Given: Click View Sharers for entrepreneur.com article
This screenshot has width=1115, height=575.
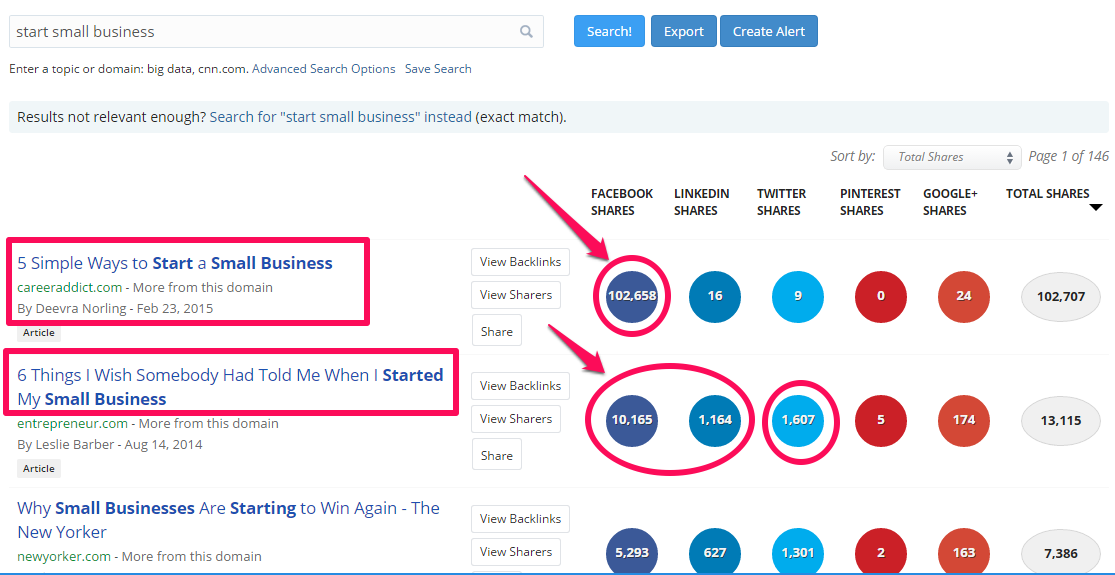Looking at the screenshot, I should 516,419.
